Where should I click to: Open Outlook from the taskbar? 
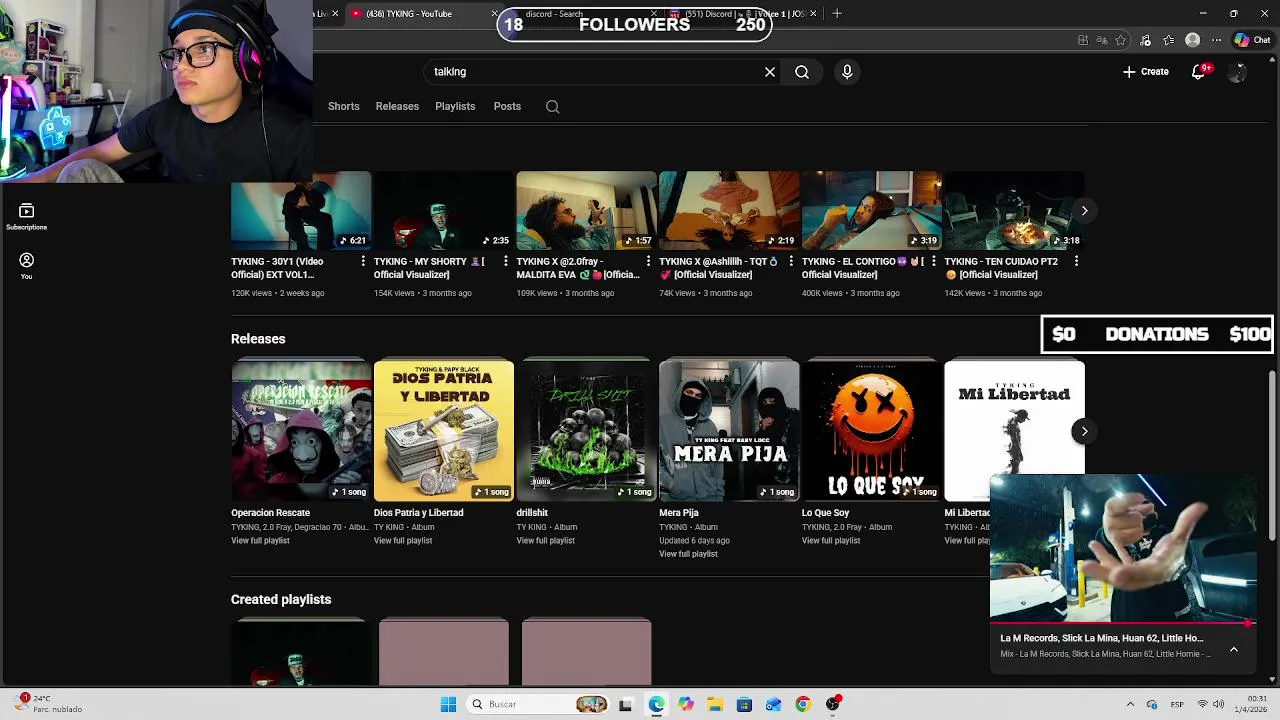(773, 704)
